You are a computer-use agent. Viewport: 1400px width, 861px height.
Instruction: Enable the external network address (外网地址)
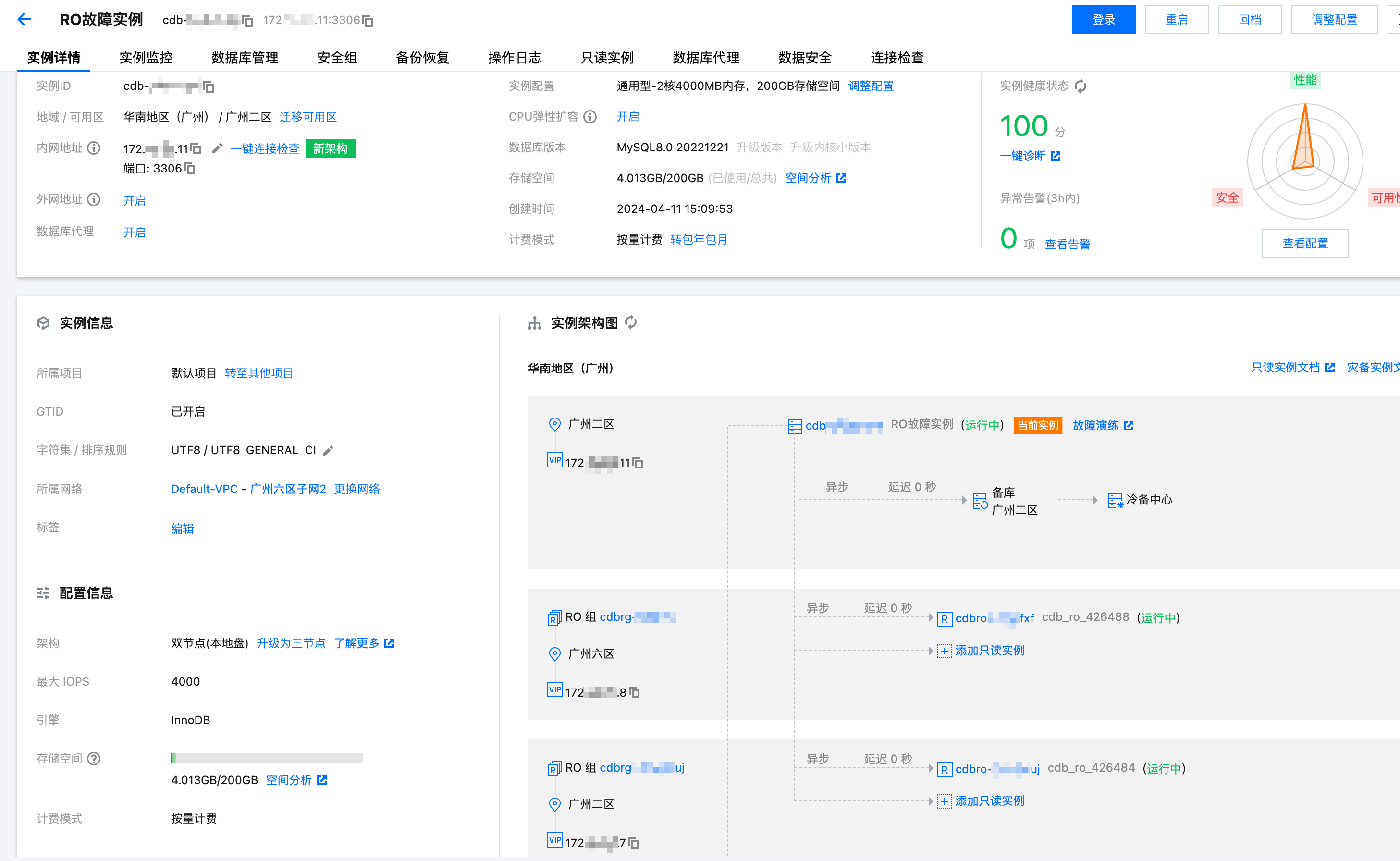coord(135,200)
